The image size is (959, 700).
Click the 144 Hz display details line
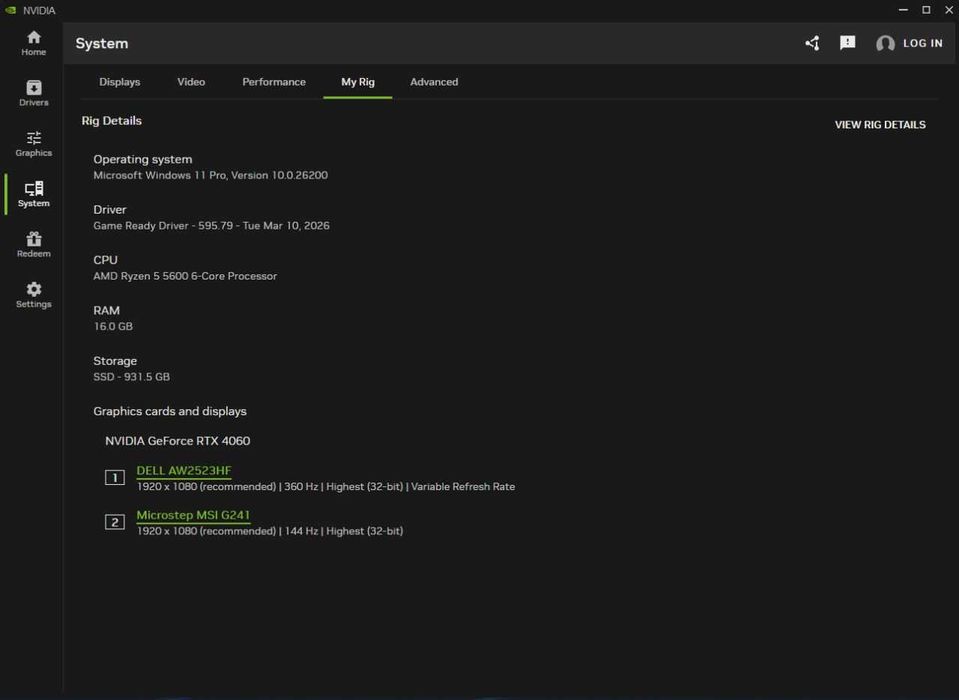[x=270, y=531]
